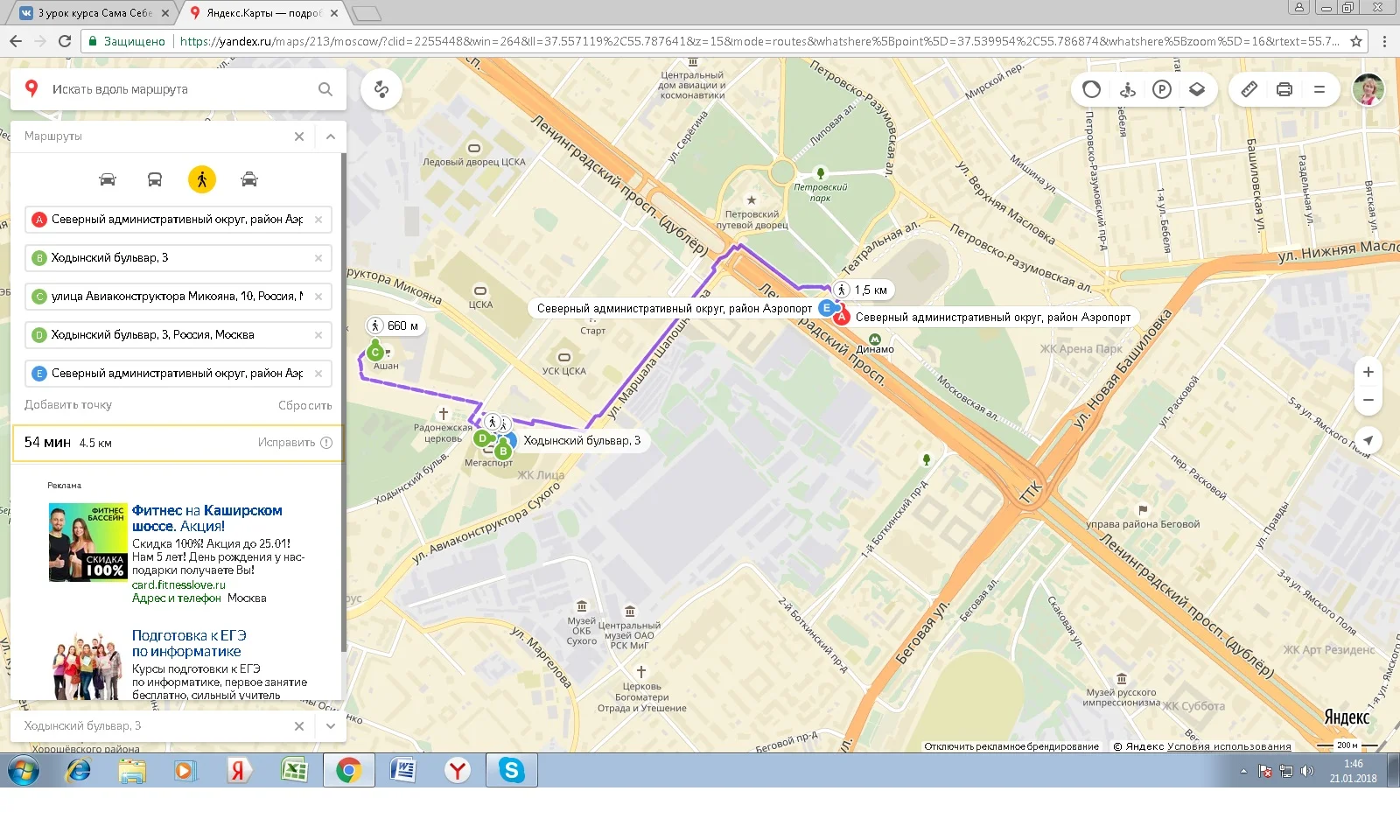
Task: Click the 660 м walking distance label
Action: click(x=394, y=326)
